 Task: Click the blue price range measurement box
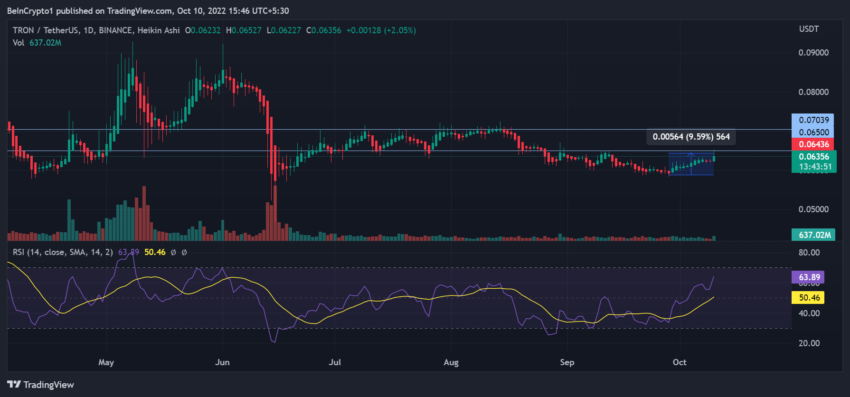click(691, 164)
